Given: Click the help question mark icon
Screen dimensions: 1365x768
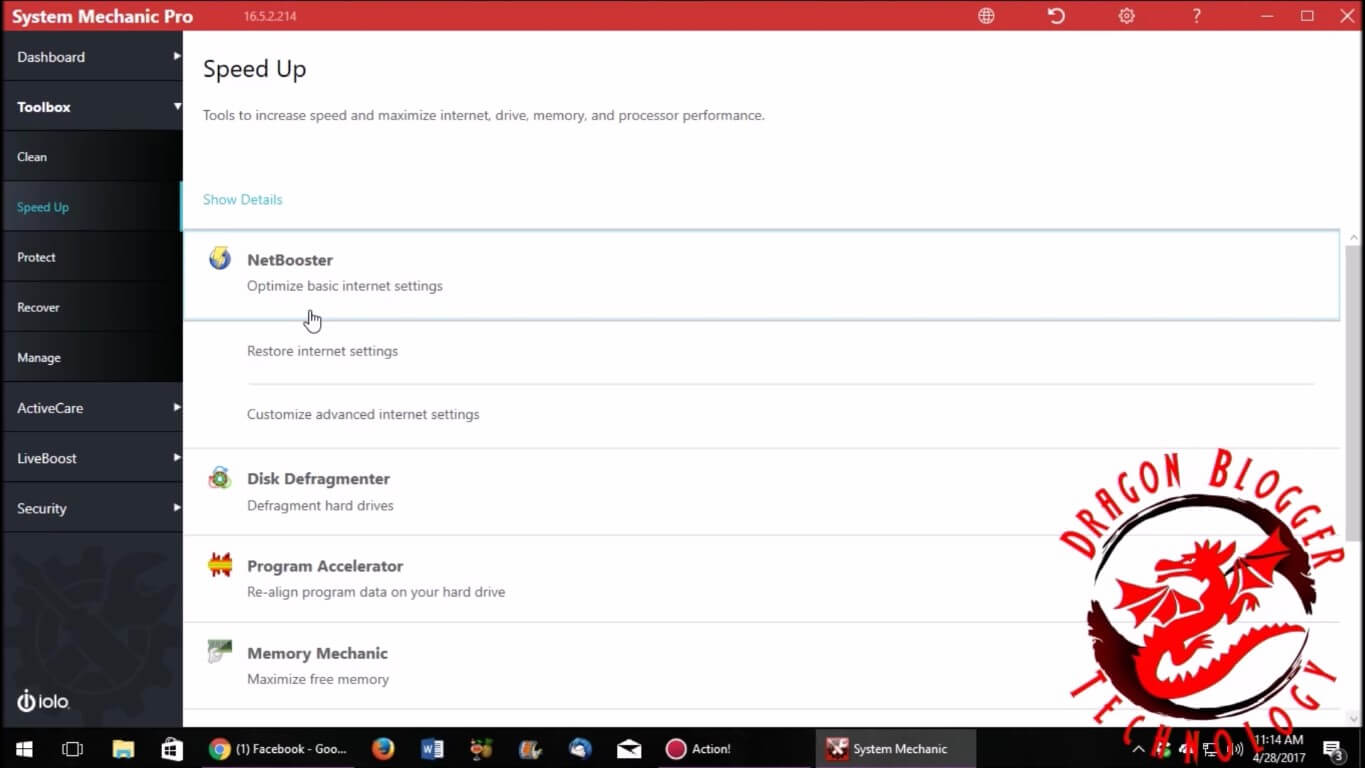Looking at the screenshot, I should click(x=1197, y=16).
